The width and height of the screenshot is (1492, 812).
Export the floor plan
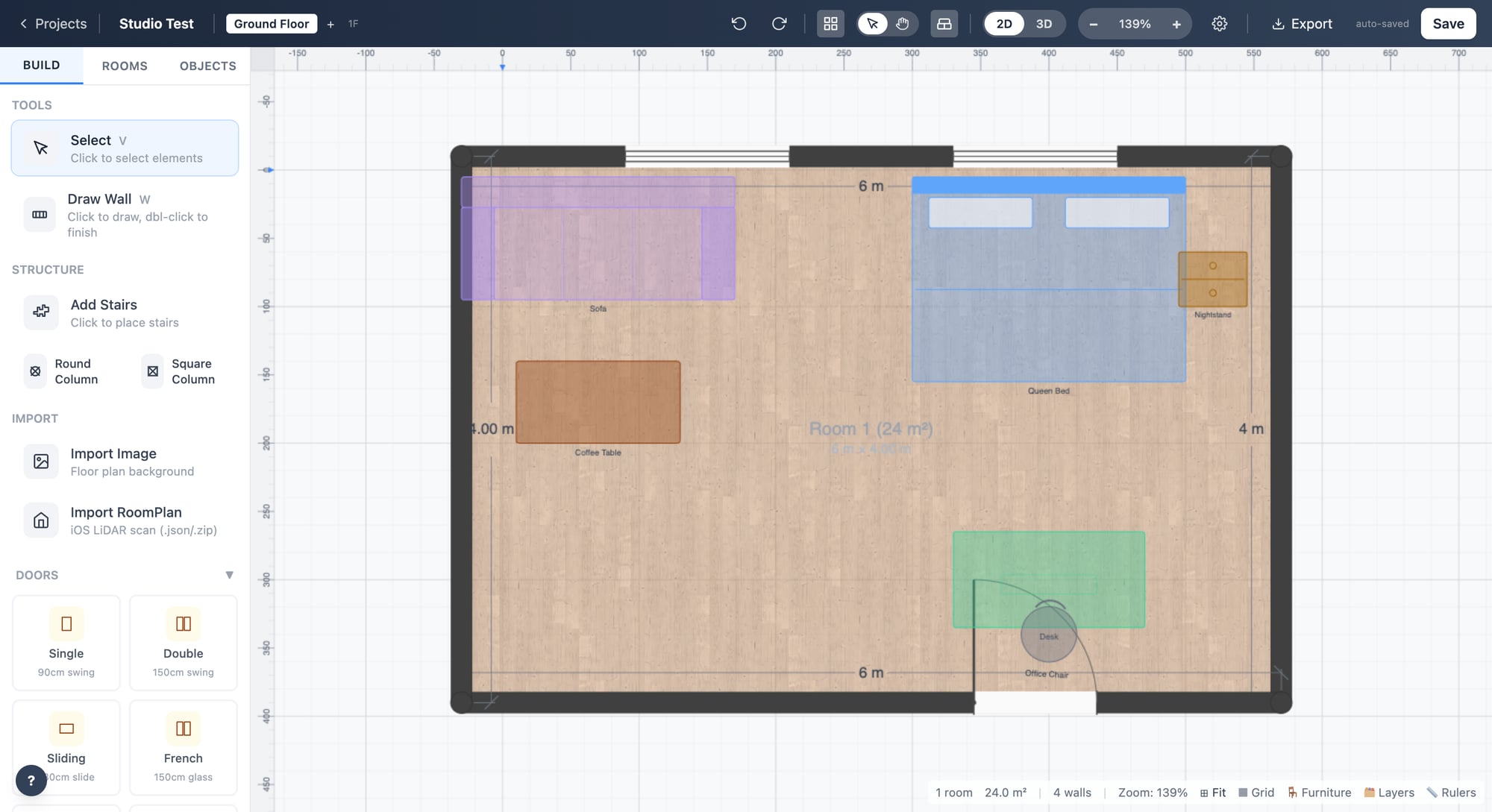coord(1302,24)
